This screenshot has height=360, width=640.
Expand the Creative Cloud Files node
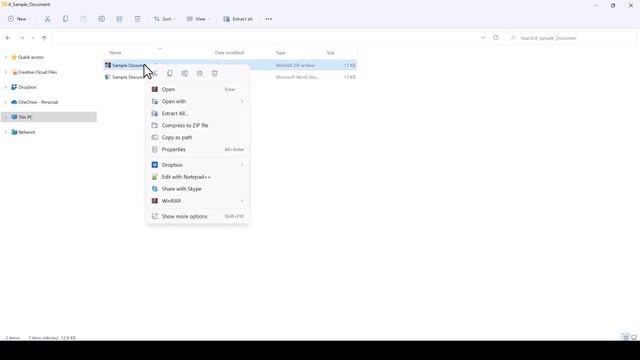(6, 72)
